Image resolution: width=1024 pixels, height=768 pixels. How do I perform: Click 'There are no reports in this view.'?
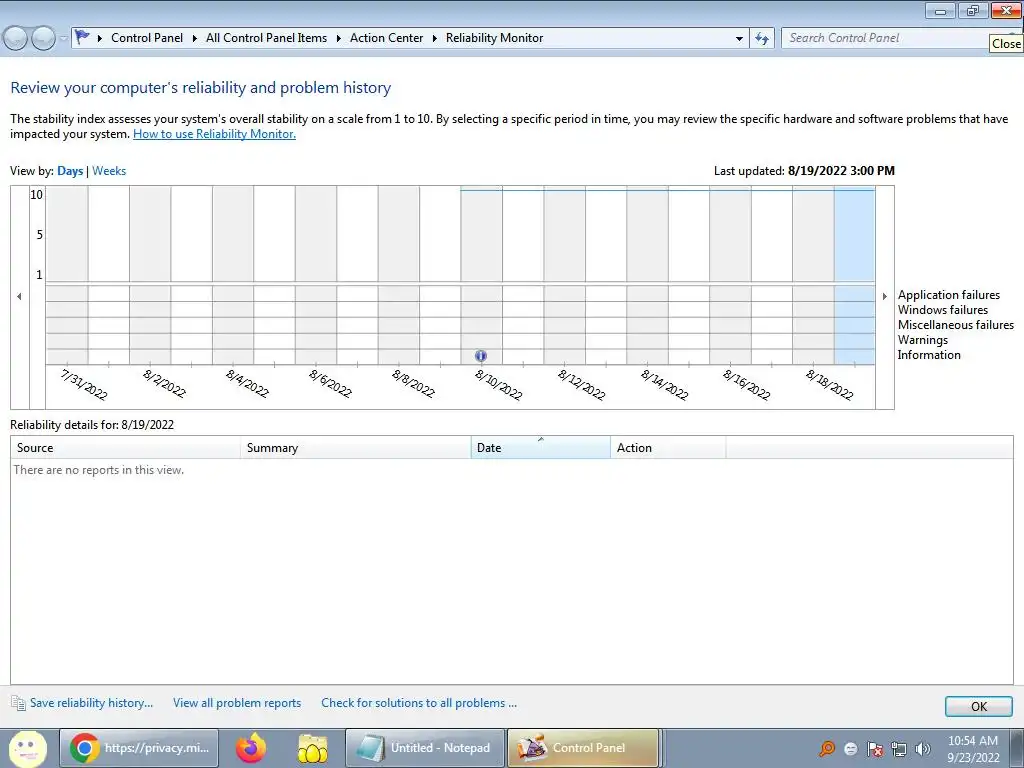tap(99, 470)
